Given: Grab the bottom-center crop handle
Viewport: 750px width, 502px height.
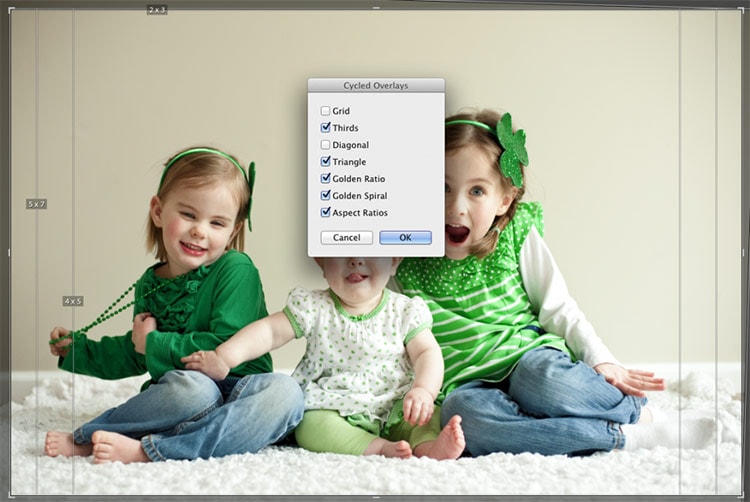Looking at the screenshot, I should pos(375,496).
